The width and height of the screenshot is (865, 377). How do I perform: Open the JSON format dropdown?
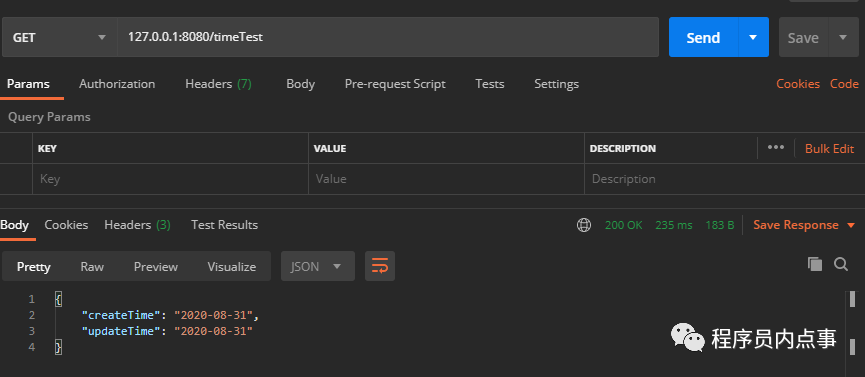318,267
